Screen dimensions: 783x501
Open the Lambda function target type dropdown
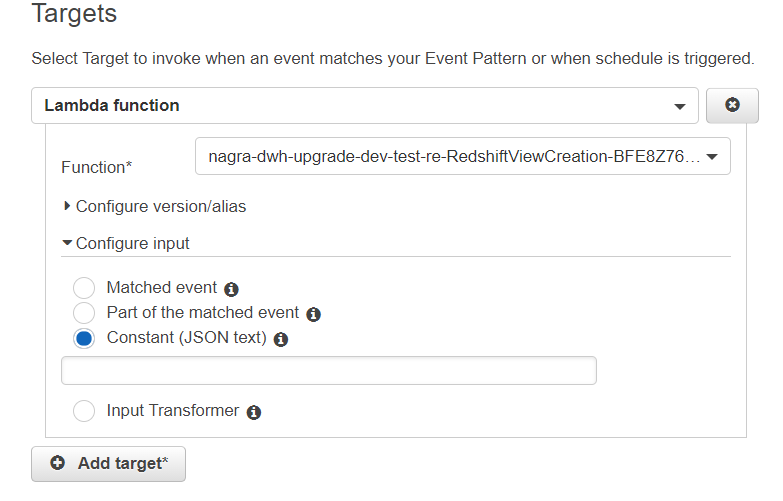[364, 106]
